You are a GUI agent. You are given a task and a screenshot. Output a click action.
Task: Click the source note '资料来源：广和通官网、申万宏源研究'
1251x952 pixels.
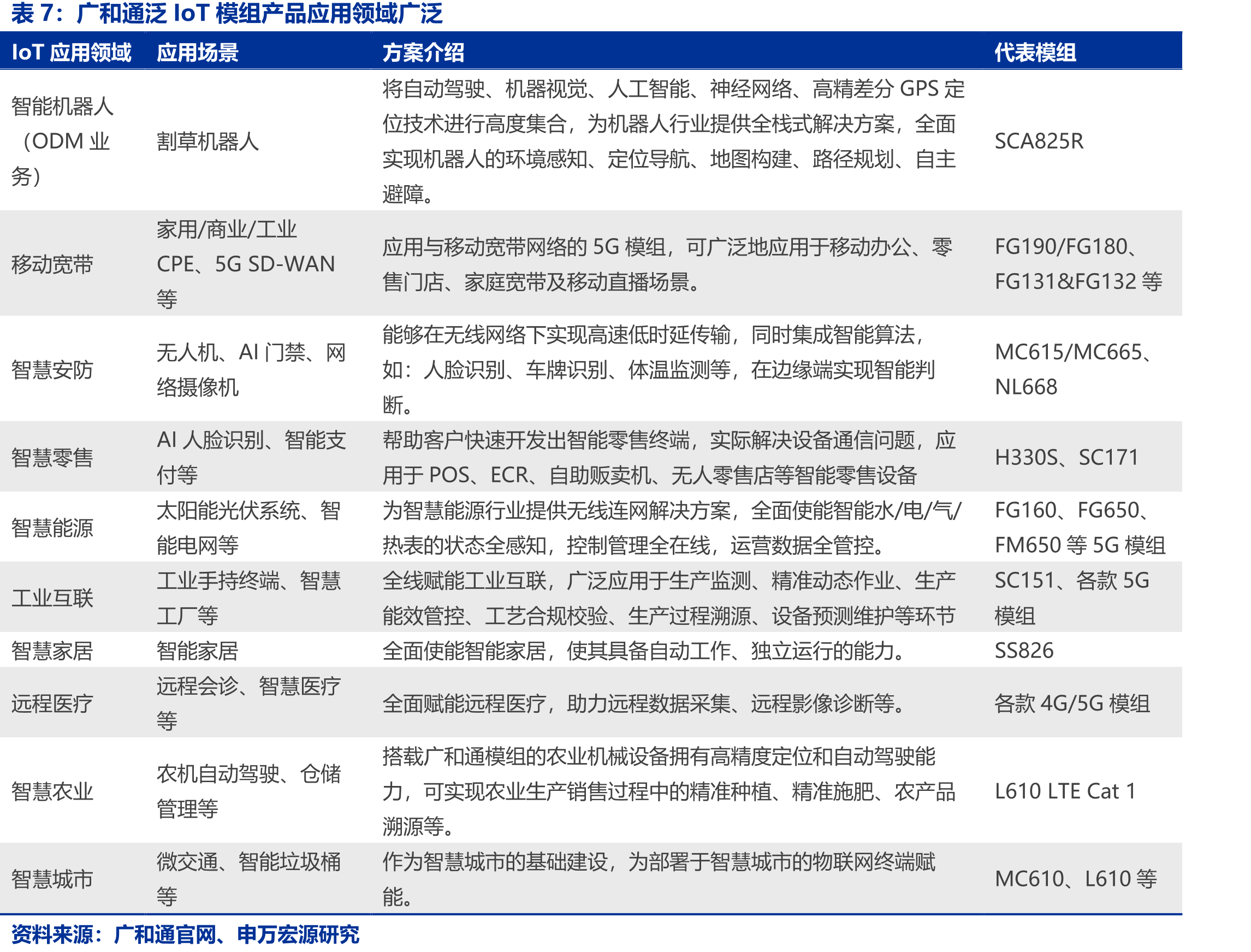point(185,935)
